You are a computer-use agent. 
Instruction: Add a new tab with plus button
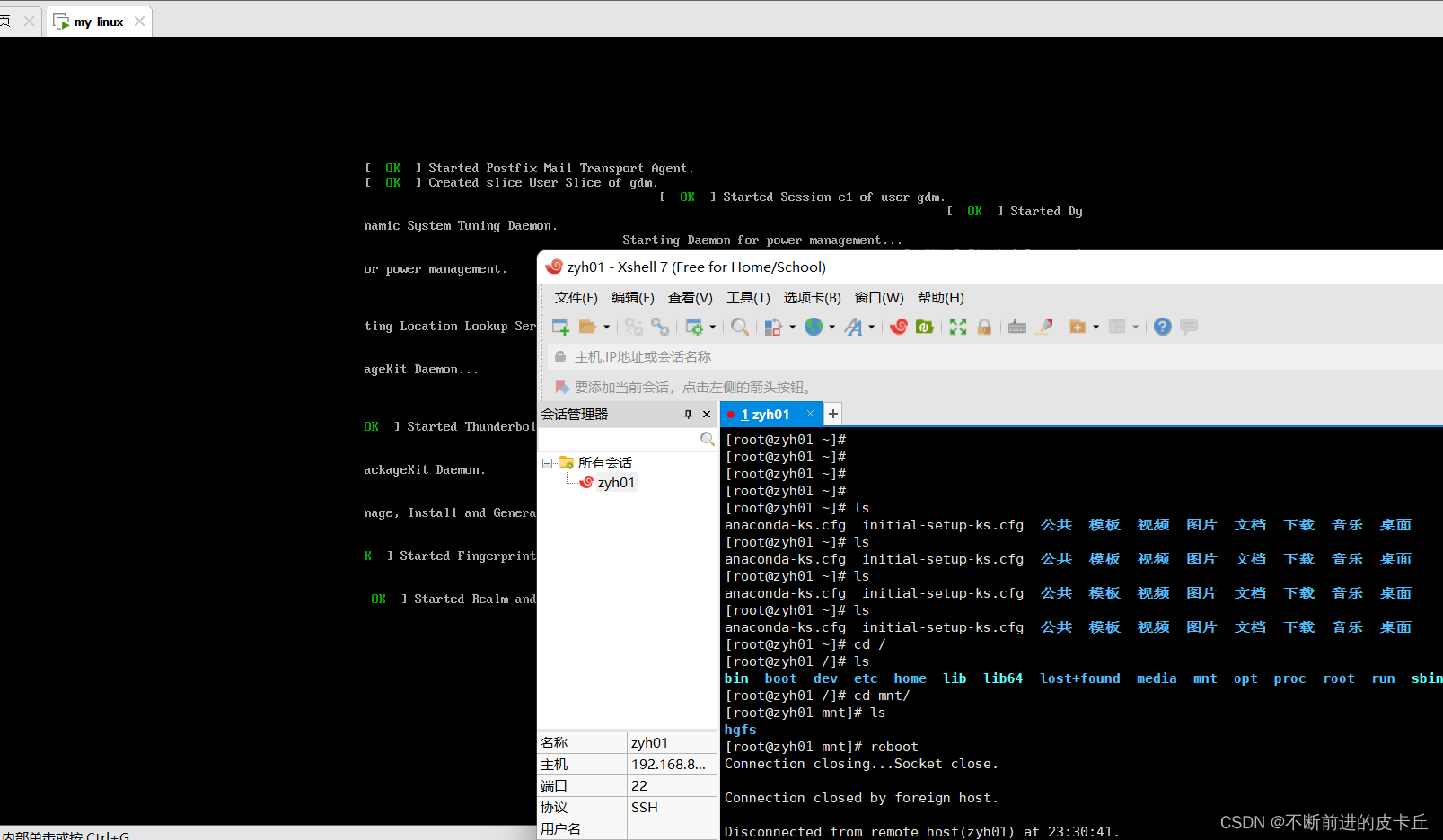833,414
